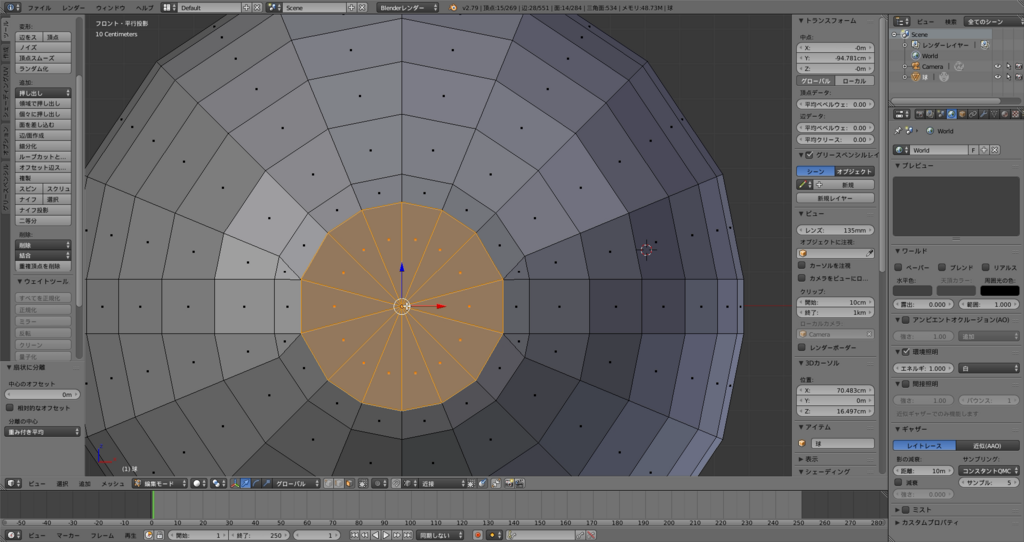Select the rotate manipulator arc icon

(x=255, y=483)
